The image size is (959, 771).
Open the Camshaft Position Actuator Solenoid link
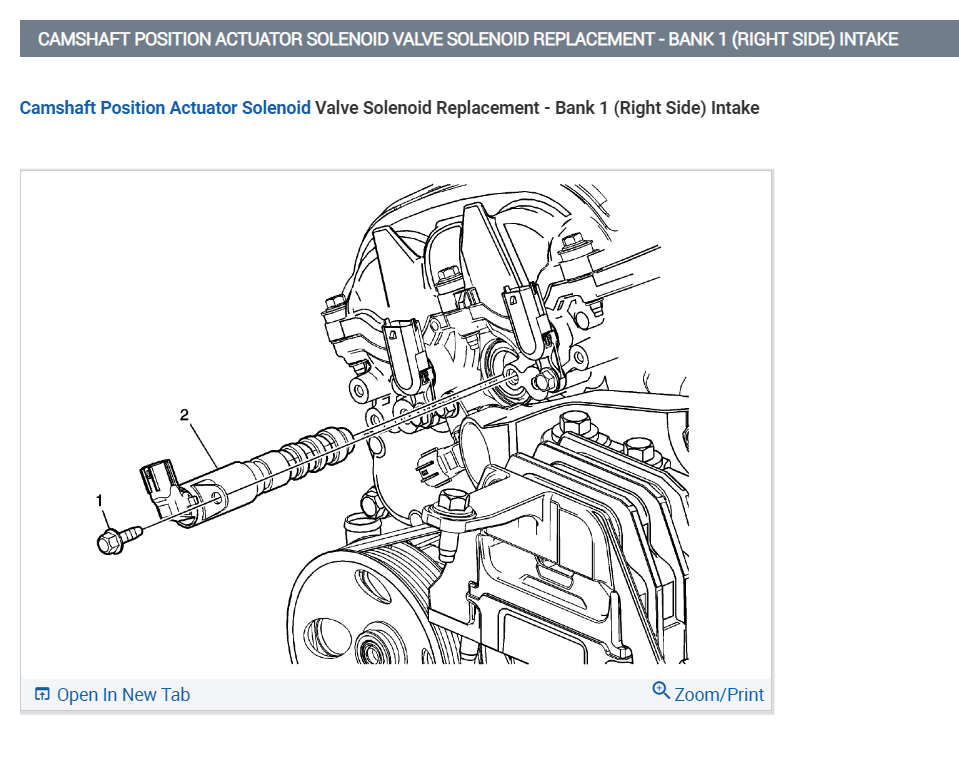click(165, 108)
